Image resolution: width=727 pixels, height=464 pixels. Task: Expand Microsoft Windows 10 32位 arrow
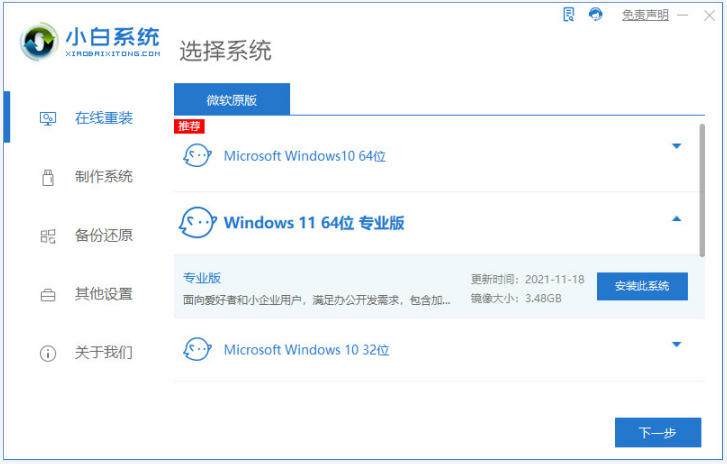(676, 344)
